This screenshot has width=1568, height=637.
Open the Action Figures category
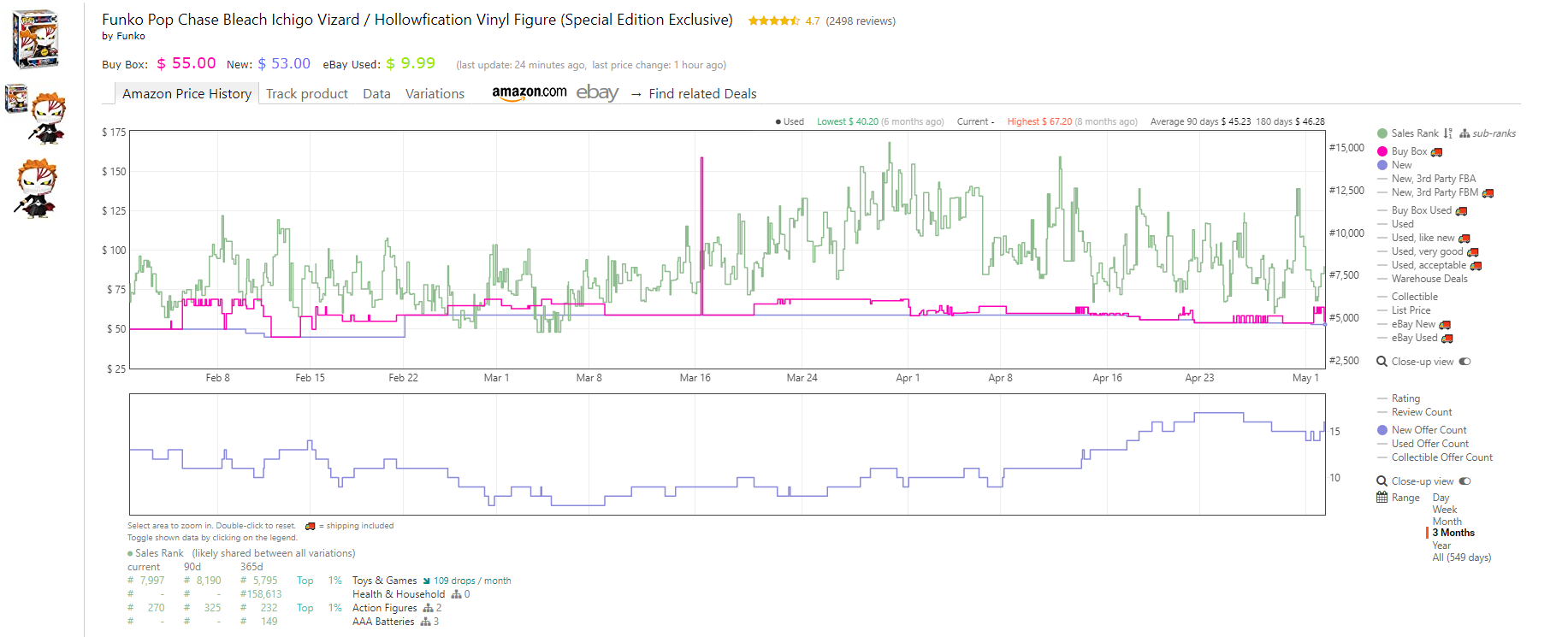pos(385,608)
